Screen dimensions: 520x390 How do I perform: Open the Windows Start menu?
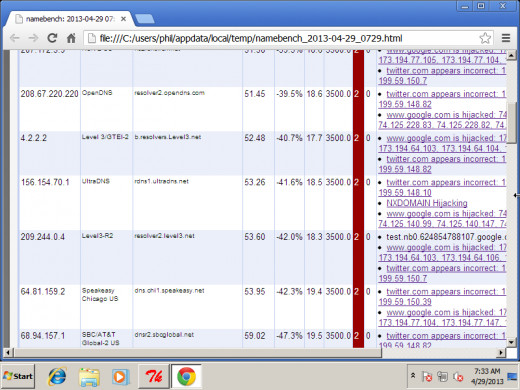click(18, 377)
